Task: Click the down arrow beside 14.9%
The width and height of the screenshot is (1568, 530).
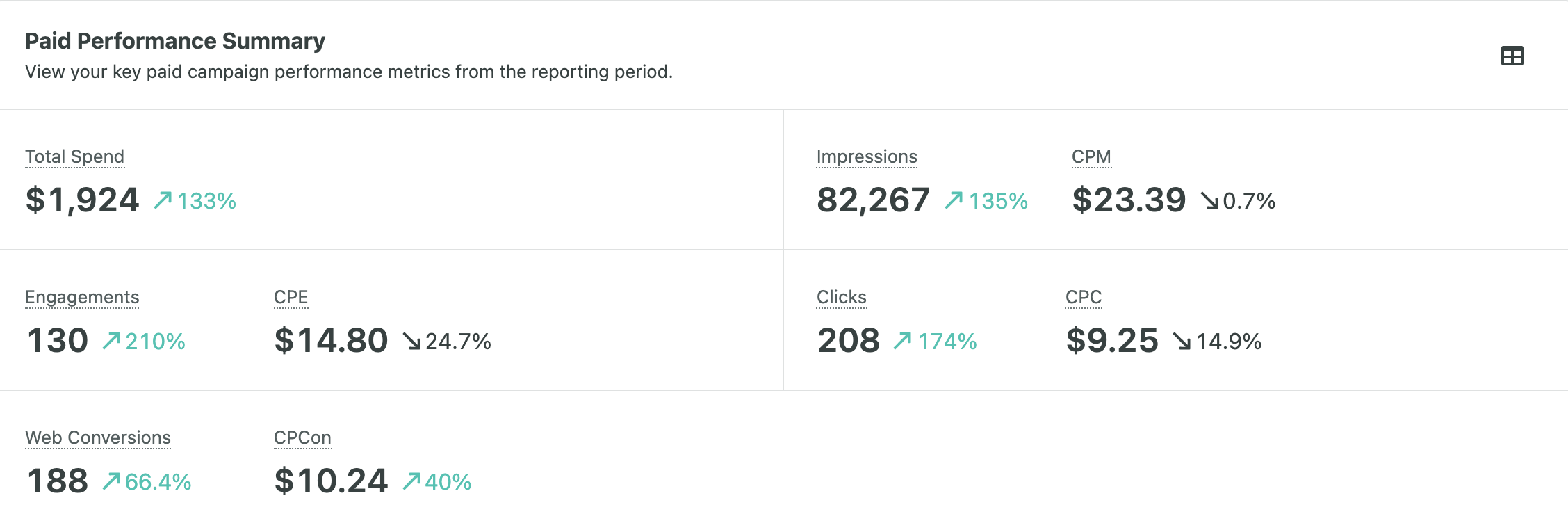Action: [1182, 341]
